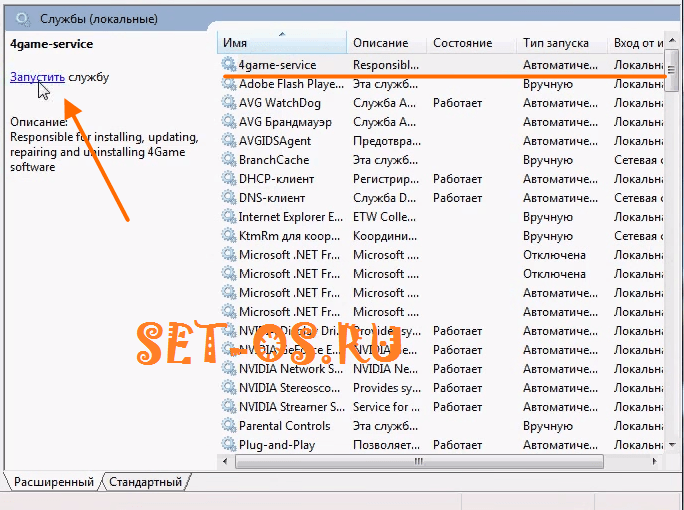Click the gear icon next to DHCP-клиент
Viewport: 684px width, 510px height.
click(229, 178)
